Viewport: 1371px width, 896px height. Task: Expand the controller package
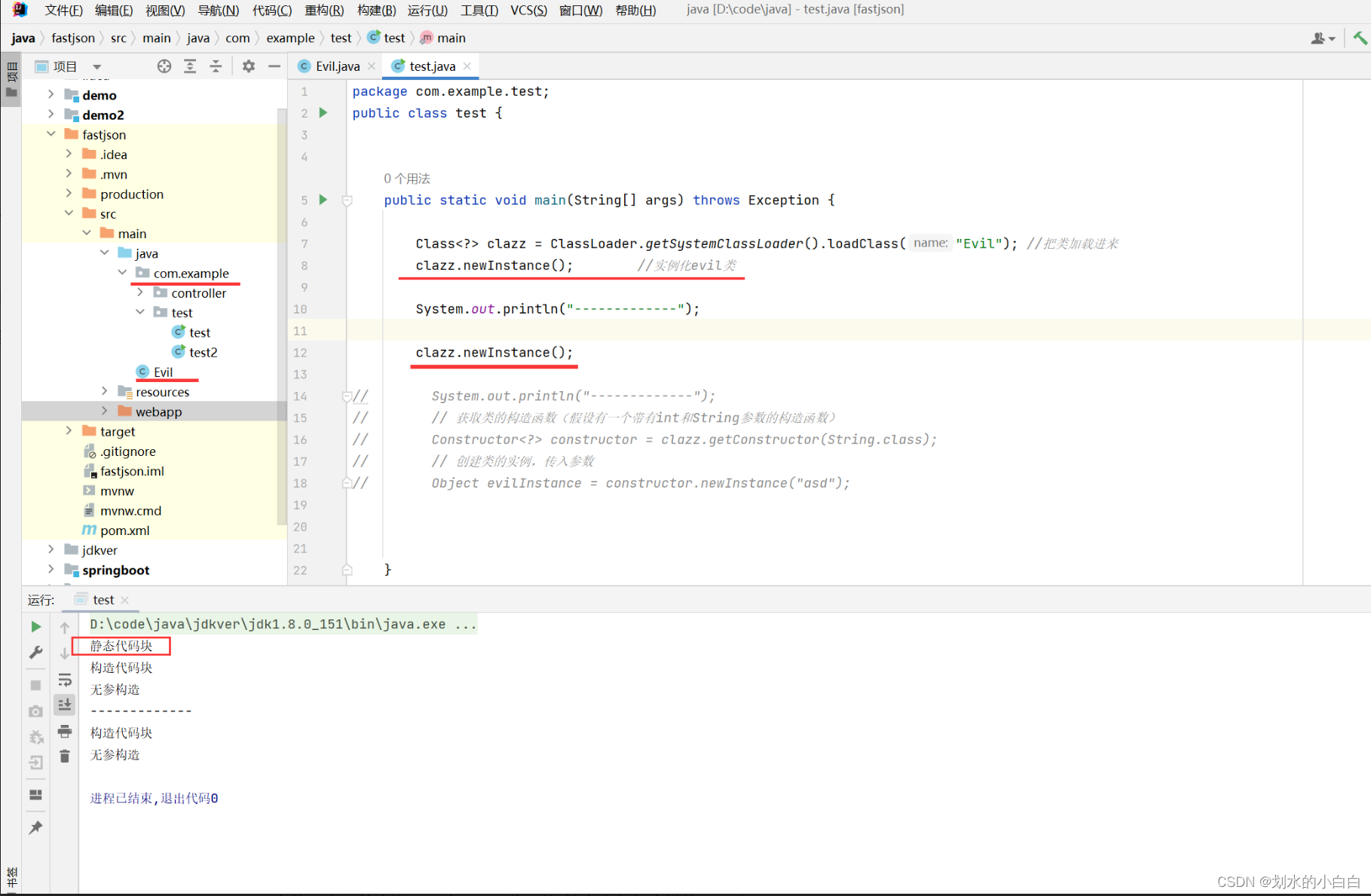pos(140,292)
